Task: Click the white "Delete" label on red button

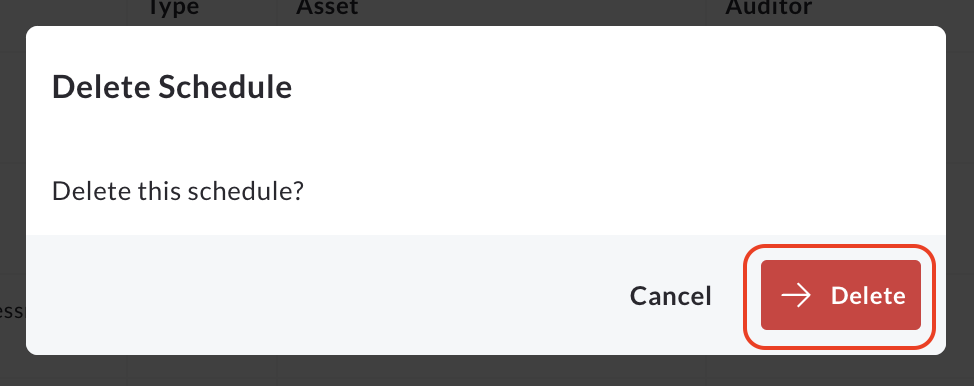Action: click(868, 296)
